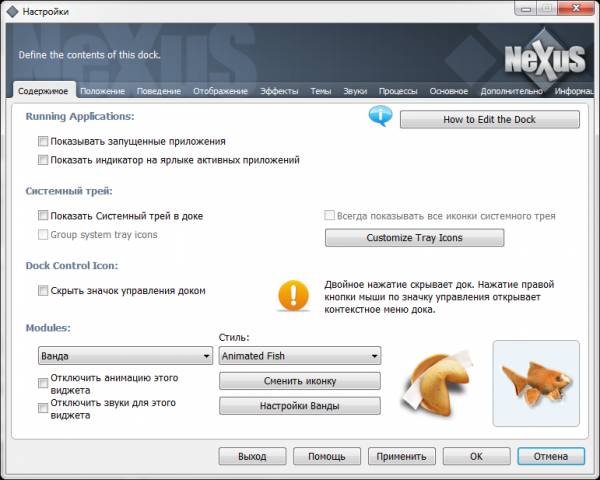600x480 pixels.
Task: Click the Отмена button
Action: [551, 456]
